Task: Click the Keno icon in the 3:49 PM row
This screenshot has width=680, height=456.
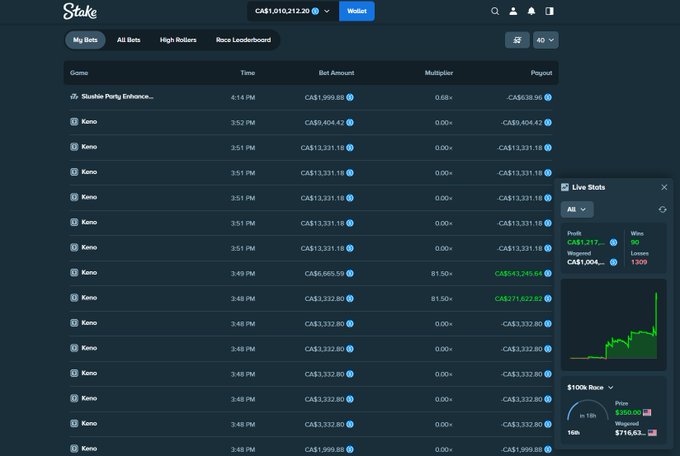Action: (x=74, y=272)
